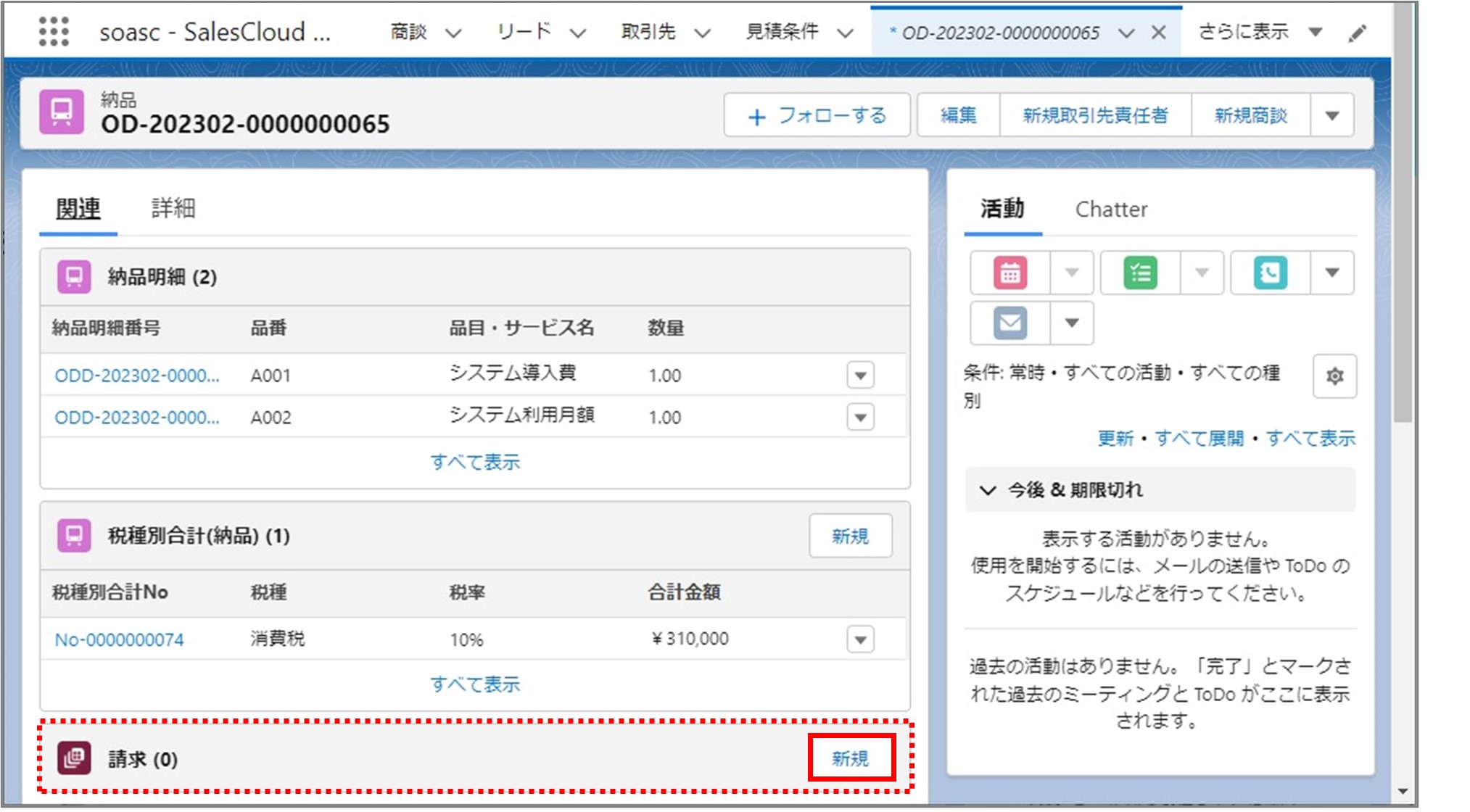This screenshot has height=812, width=1470.
Task: Open リード tab dropdown chevron
Action: pos(577,33)
